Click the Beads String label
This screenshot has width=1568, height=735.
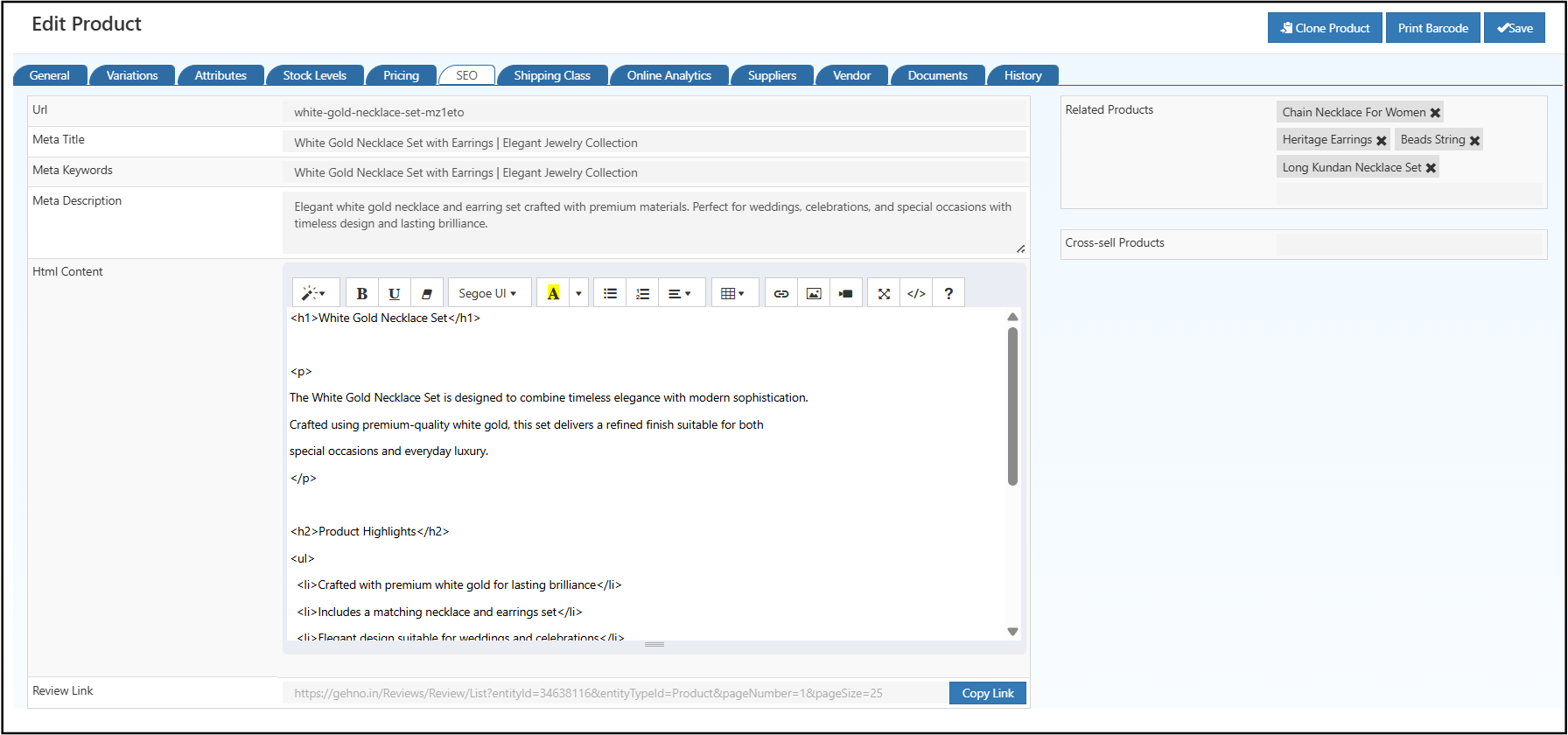coord(1432,139)
